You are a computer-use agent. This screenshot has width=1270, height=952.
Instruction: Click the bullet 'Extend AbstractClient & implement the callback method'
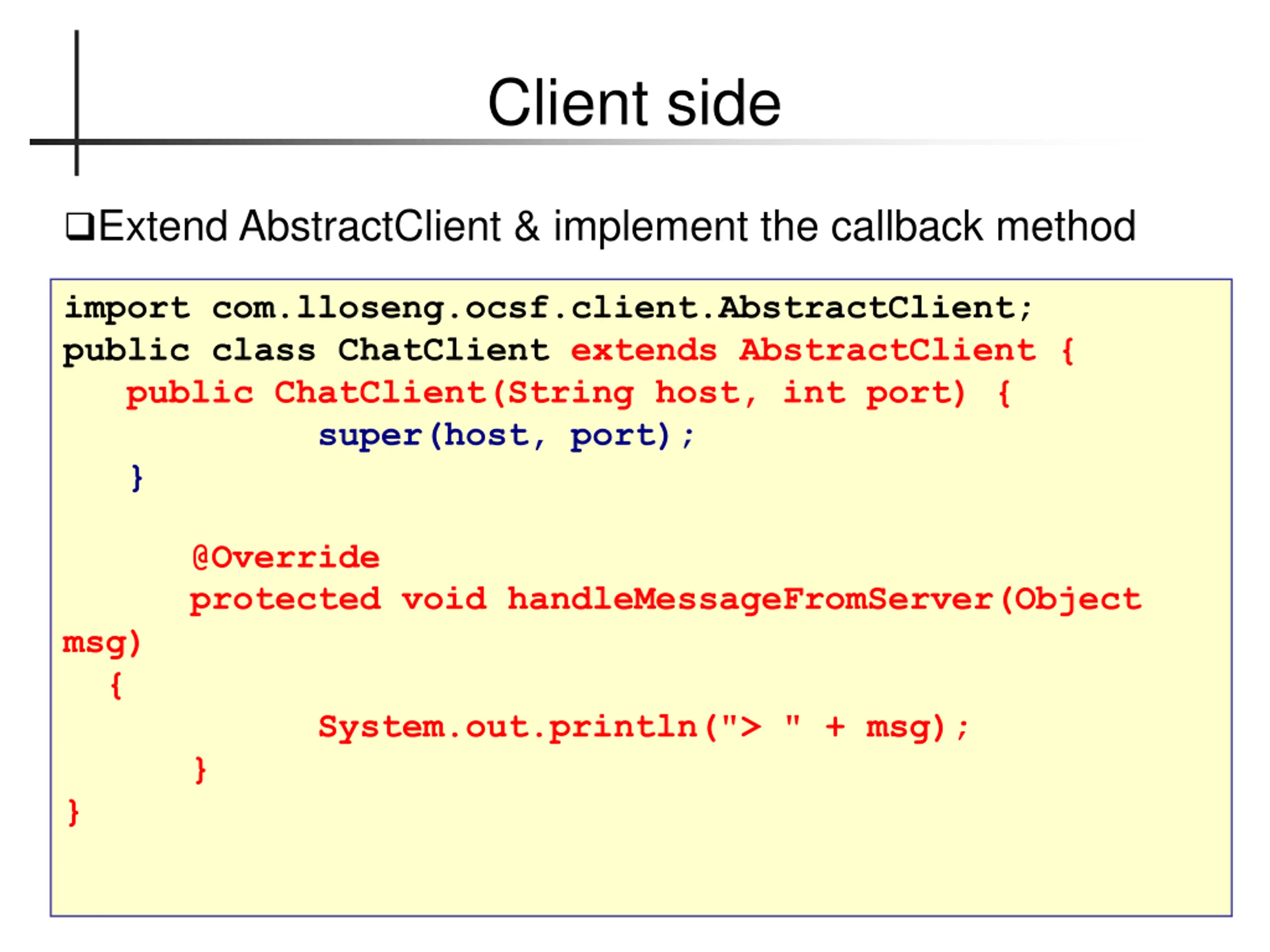pos(617,227)
